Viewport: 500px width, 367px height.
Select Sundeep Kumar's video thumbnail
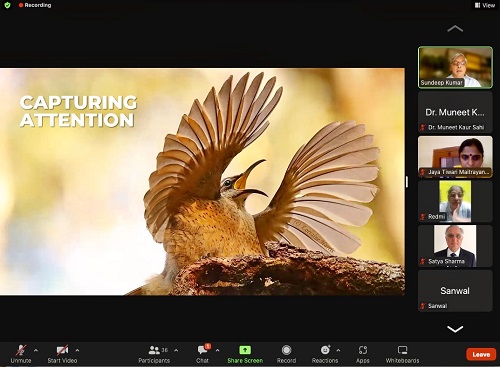tap(455, 68)
